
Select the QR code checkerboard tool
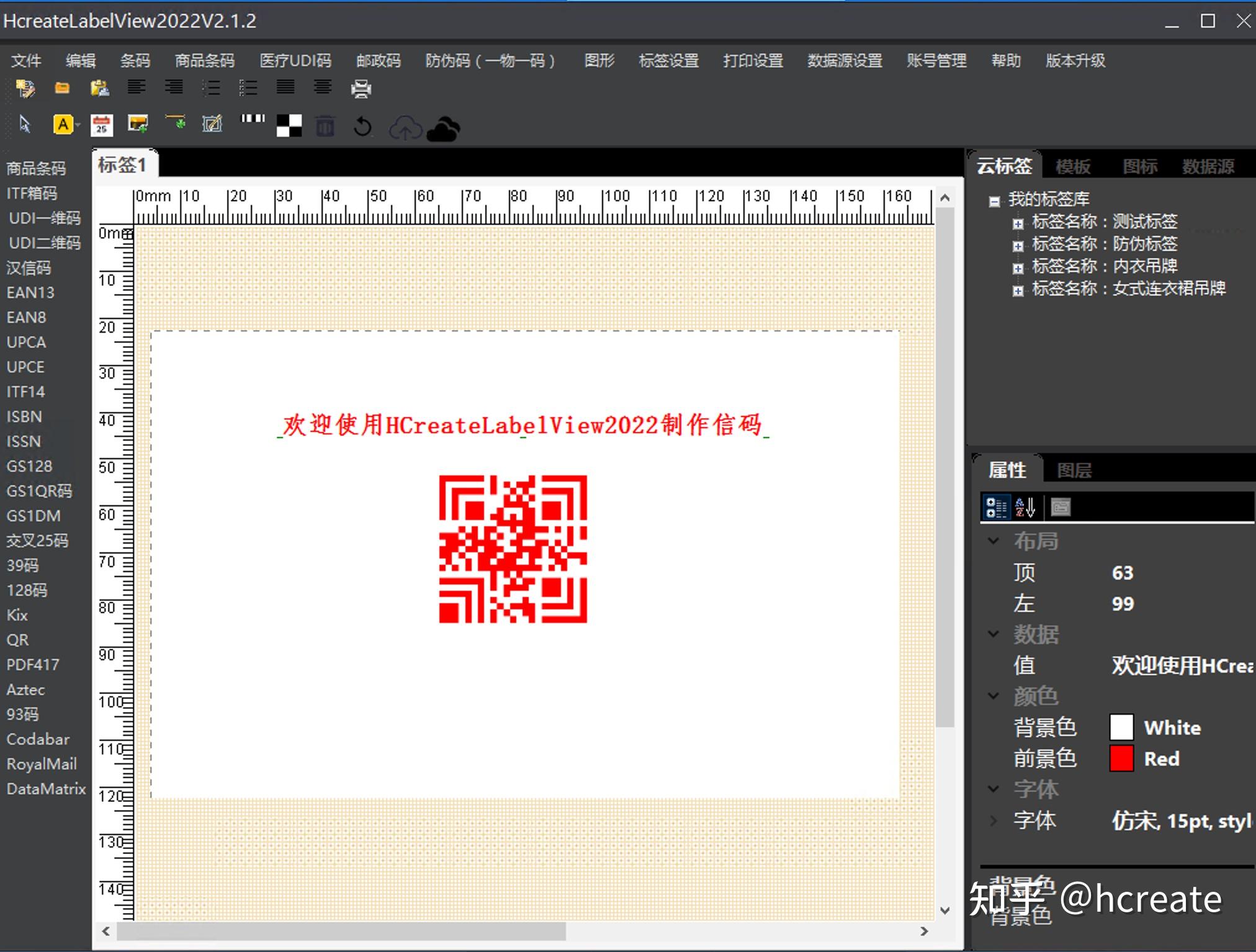click(x=289, y=125)
